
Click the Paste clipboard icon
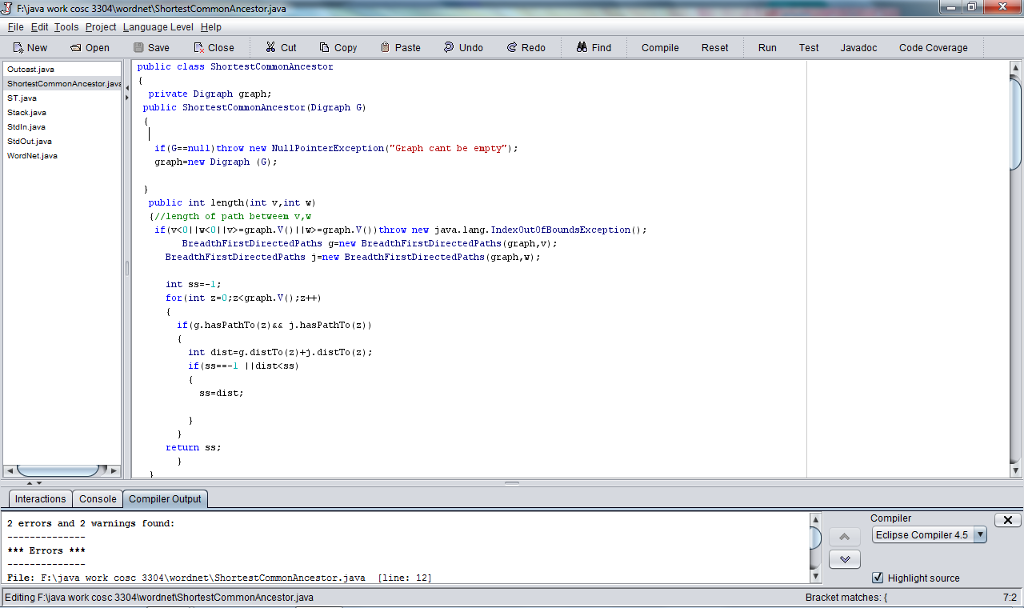386,48
